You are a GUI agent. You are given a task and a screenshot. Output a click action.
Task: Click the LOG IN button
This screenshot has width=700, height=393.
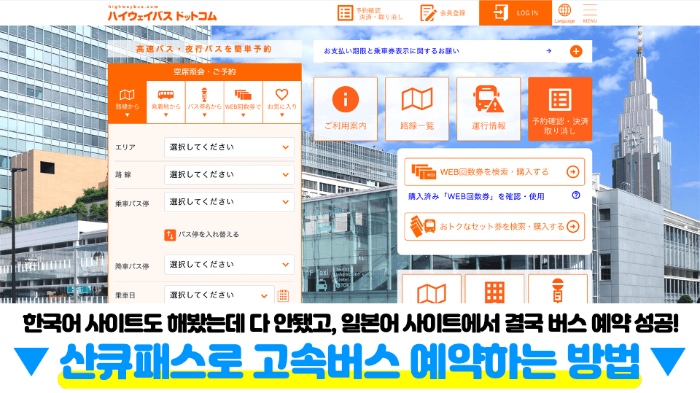pyautogui.click(x=515, y=13)
